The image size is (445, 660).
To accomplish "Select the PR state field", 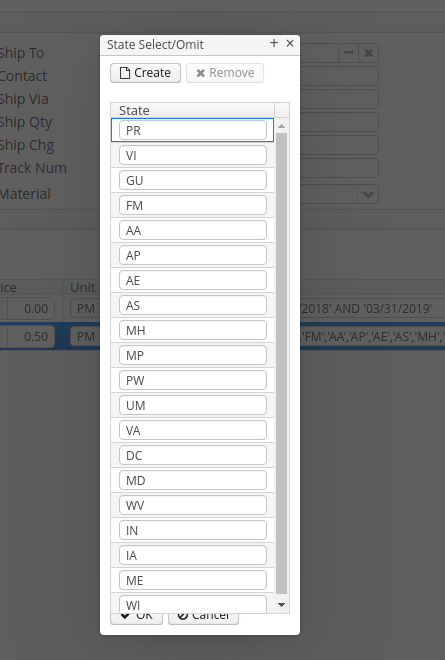I will point(193,130).
